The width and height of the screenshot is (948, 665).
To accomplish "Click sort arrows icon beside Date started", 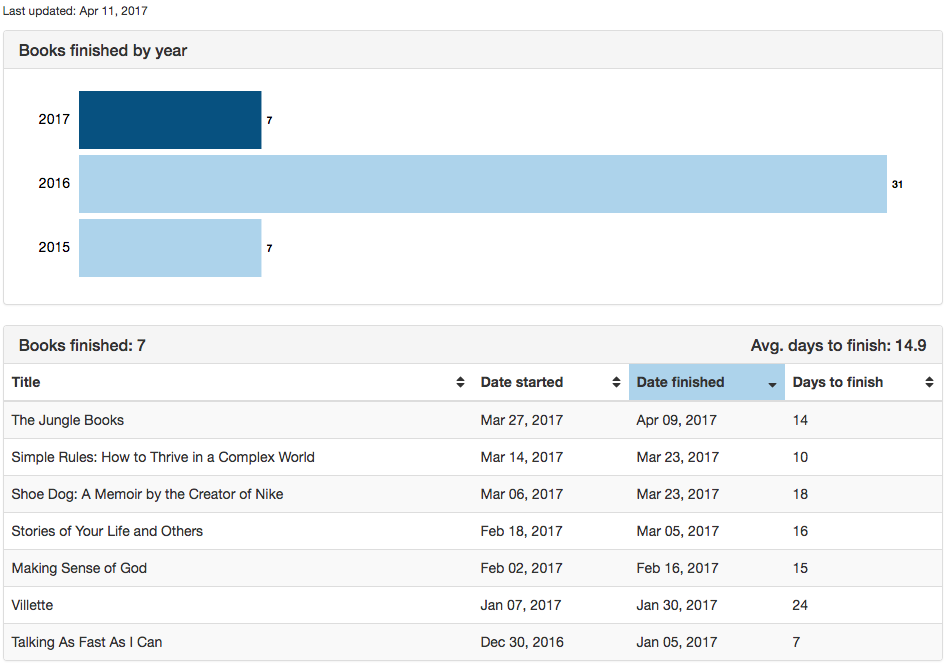I will point(616,382).
